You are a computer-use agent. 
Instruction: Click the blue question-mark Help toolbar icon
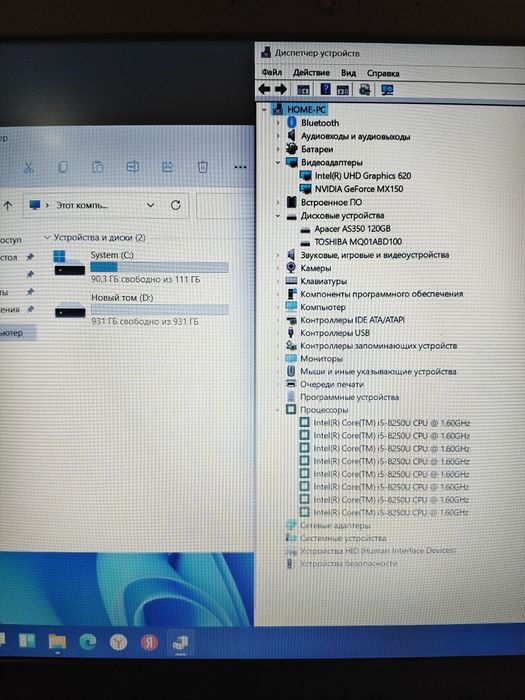[325, 89]
